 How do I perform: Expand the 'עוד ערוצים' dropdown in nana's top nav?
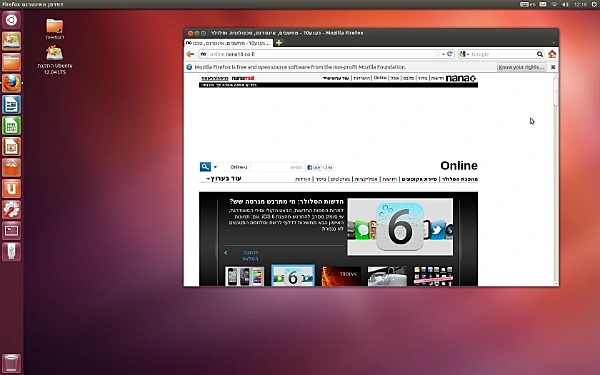pyautogui.click(x=336, y=78)
